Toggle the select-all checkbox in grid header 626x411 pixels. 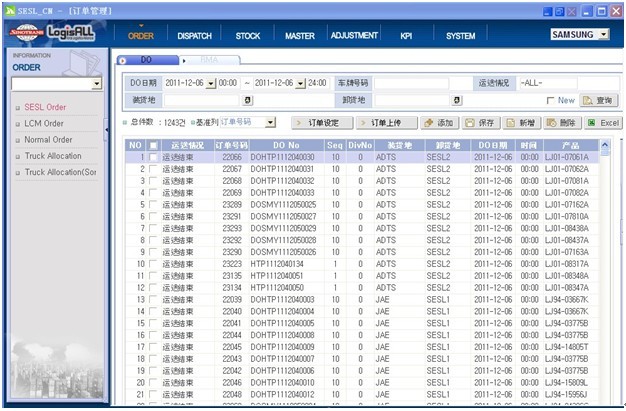coord(153,146)
